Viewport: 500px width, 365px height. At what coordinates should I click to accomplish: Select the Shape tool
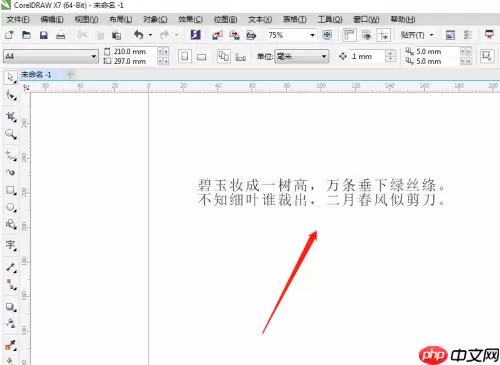click(x=11, y=96)
